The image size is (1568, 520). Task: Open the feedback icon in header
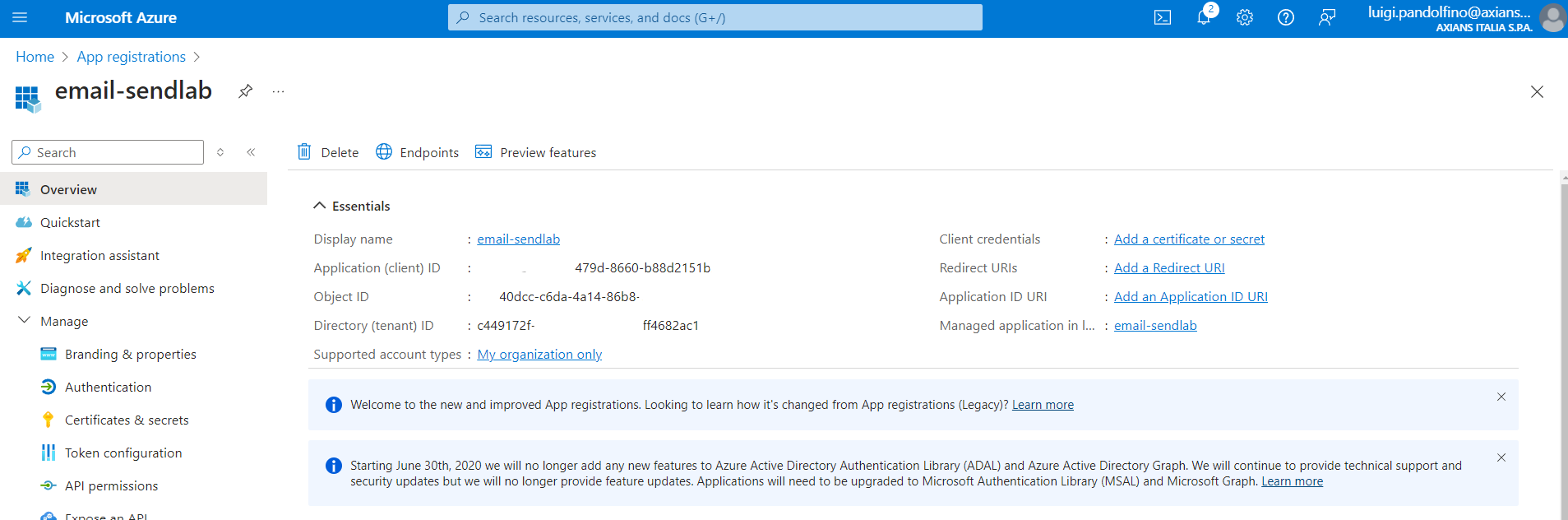click(1326, 18)
